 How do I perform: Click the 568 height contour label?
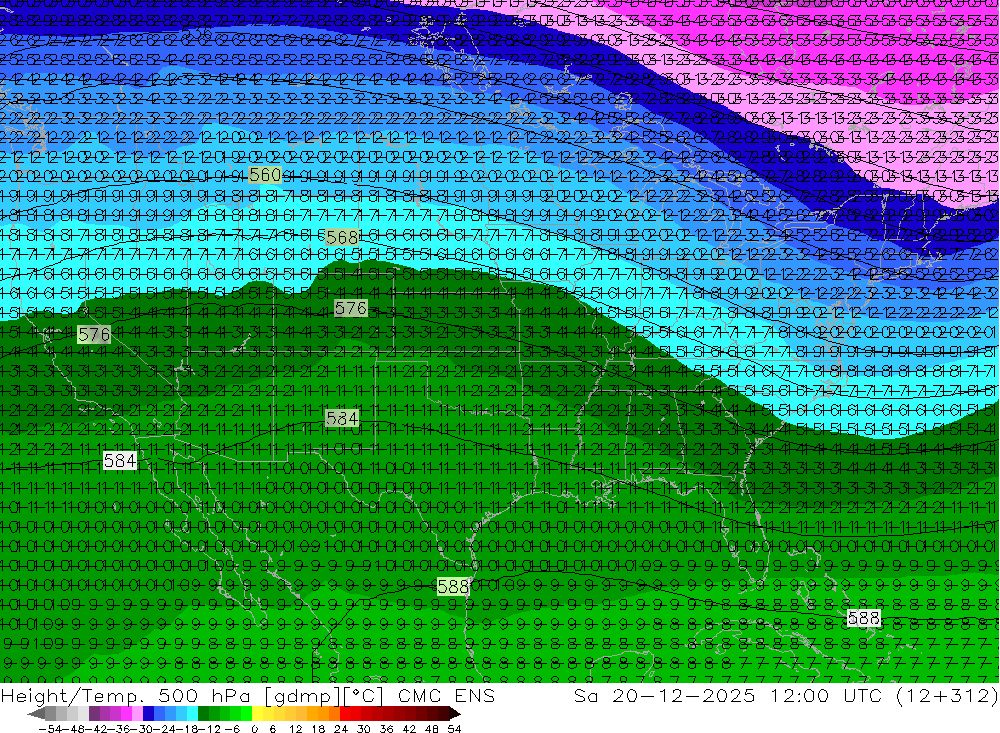point(342,237)
